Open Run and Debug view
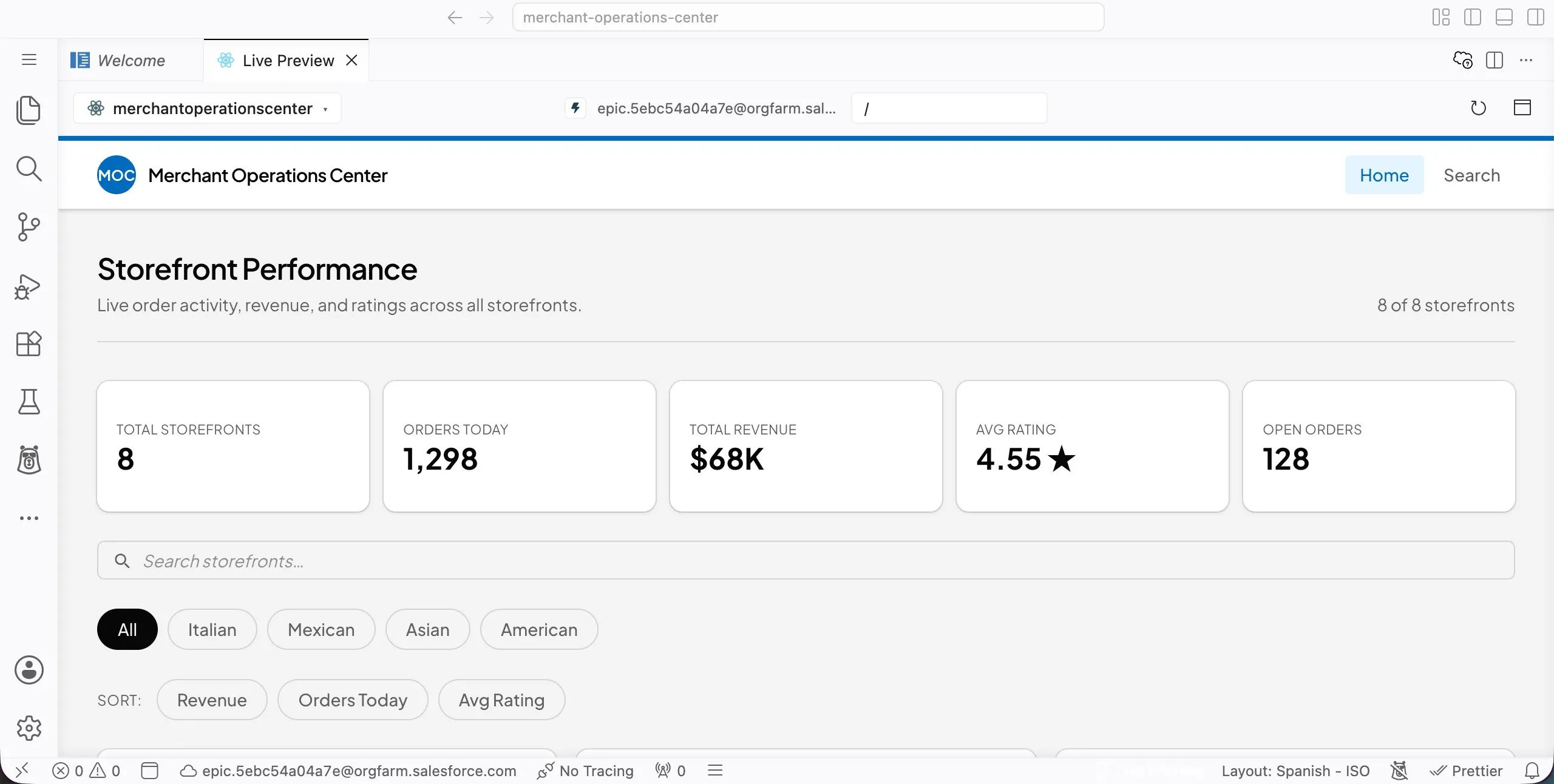 click(29, 286)
